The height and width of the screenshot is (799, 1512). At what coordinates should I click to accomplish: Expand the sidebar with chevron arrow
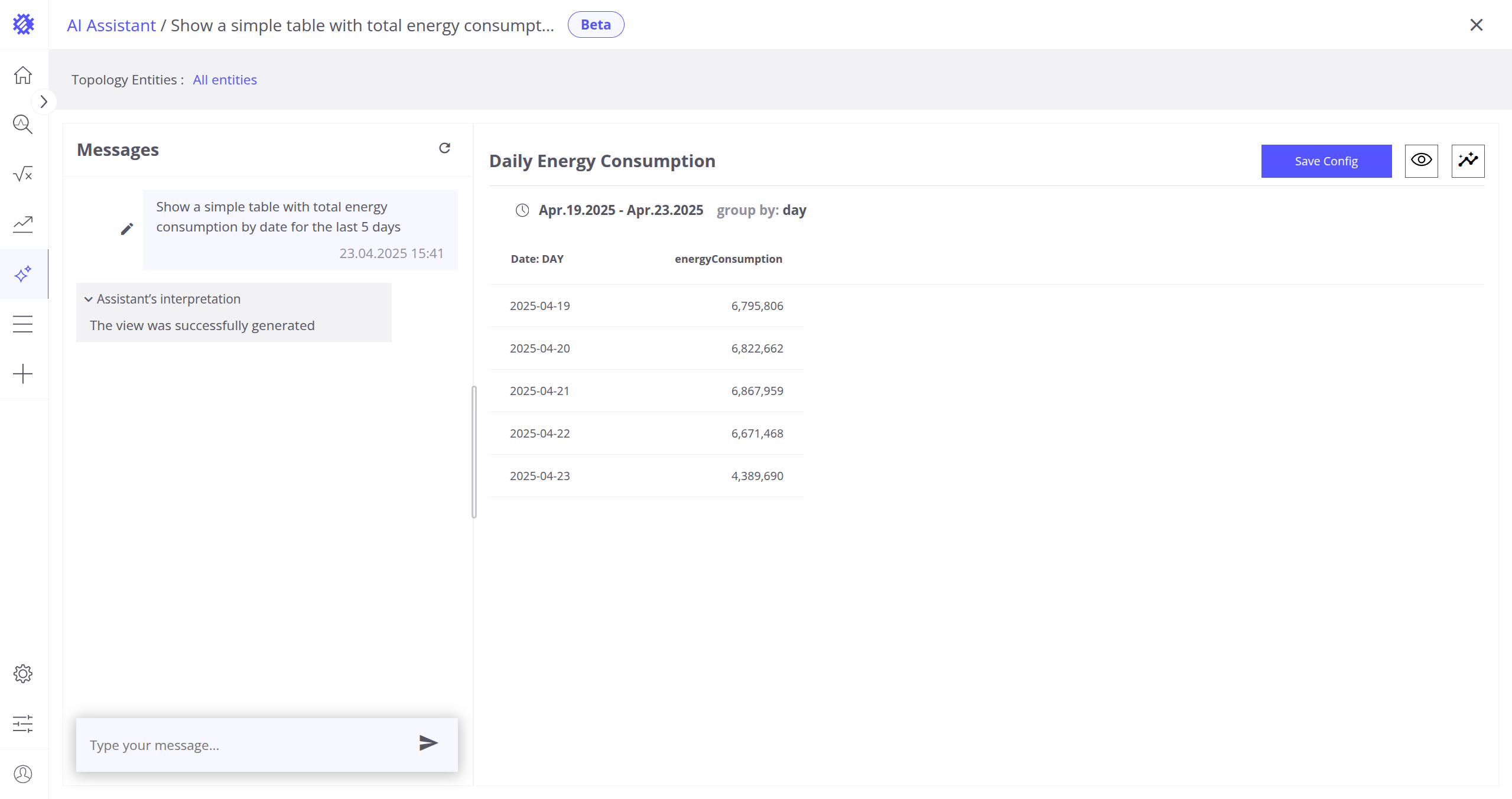pos(44,102)
